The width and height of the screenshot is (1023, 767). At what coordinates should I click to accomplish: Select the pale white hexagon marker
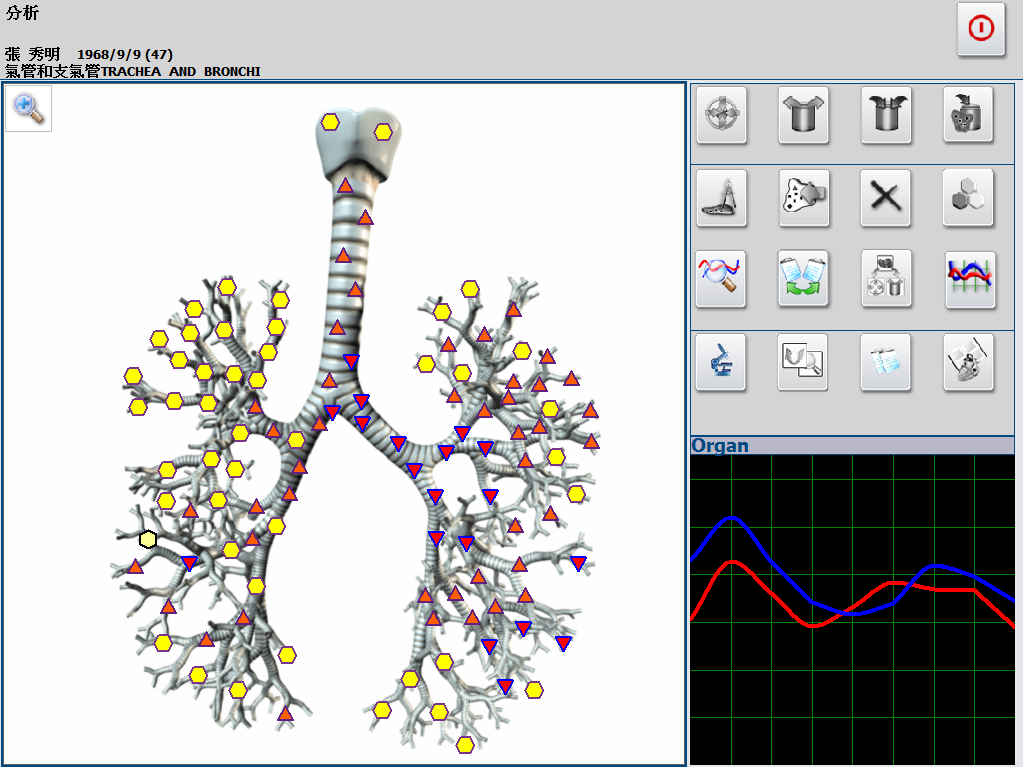tap(148, 540)
